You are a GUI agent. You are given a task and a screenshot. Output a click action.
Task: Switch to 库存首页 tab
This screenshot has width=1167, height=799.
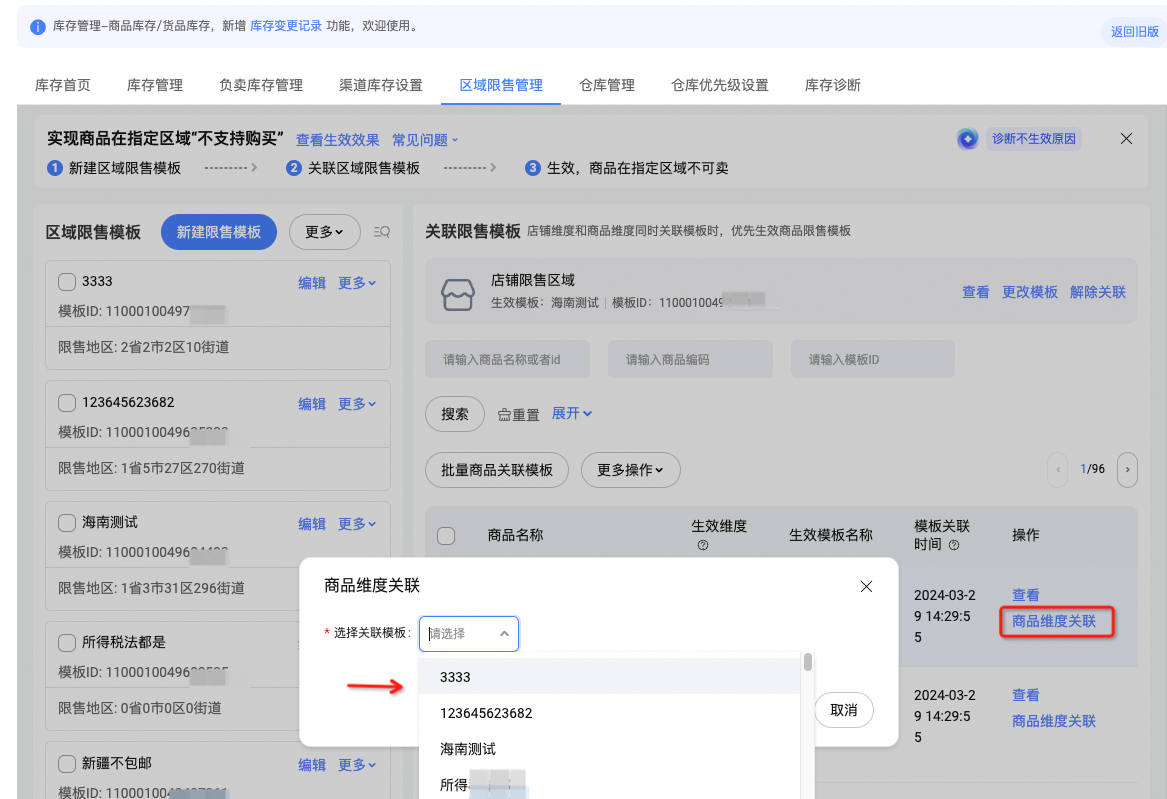tap(63, 85)
